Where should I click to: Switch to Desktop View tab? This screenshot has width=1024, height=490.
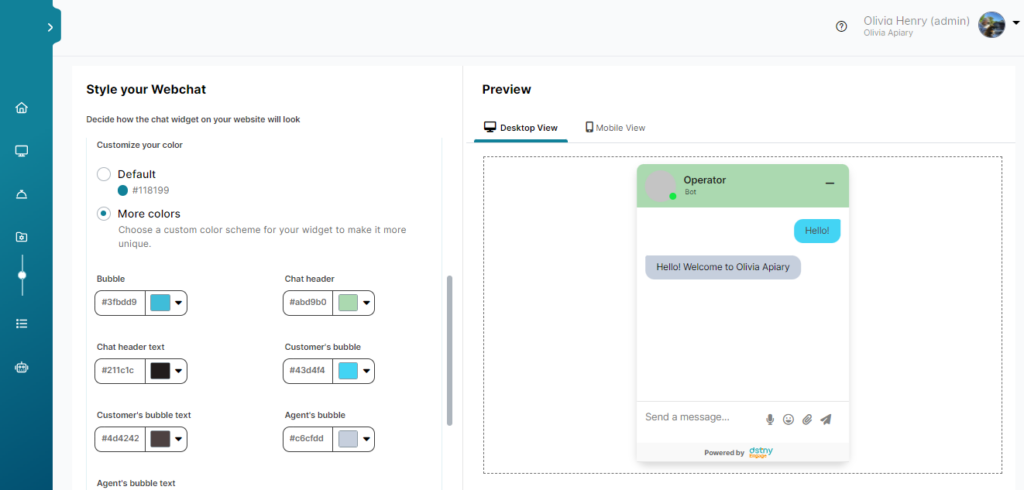[520, 127]
